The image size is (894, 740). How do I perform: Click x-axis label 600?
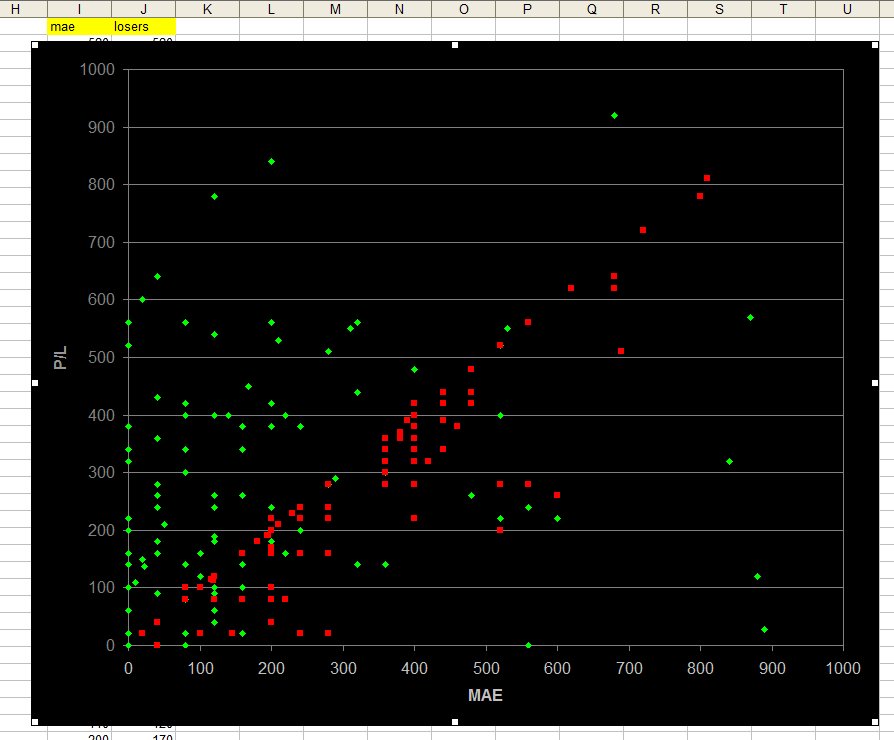point(557,668)
